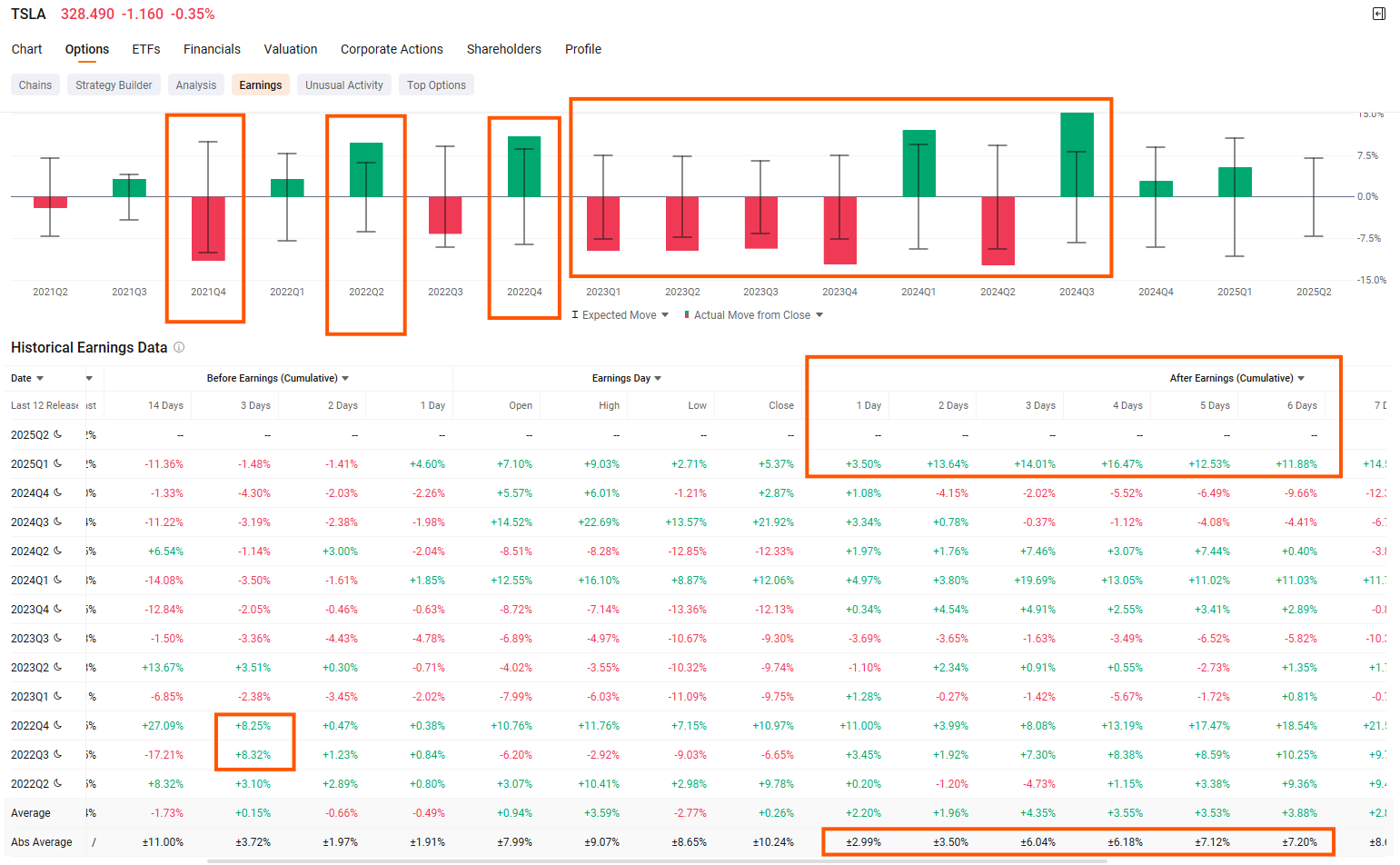Click the 2022Q1 green bar in the chart
1400x865 pixels.
pyautogui.click(x=287, y=187)
